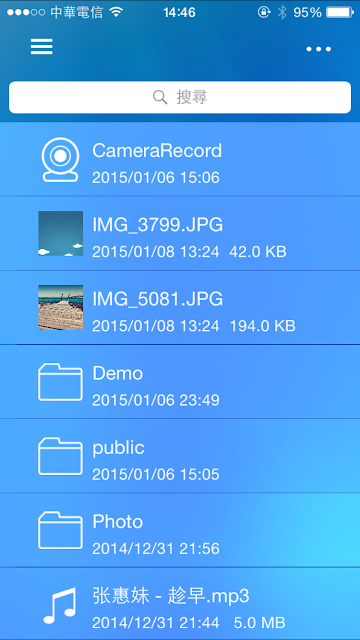Select the IMG_5081.JPG file name
Viewport: 360px width, 640px height.
[158, 299]
